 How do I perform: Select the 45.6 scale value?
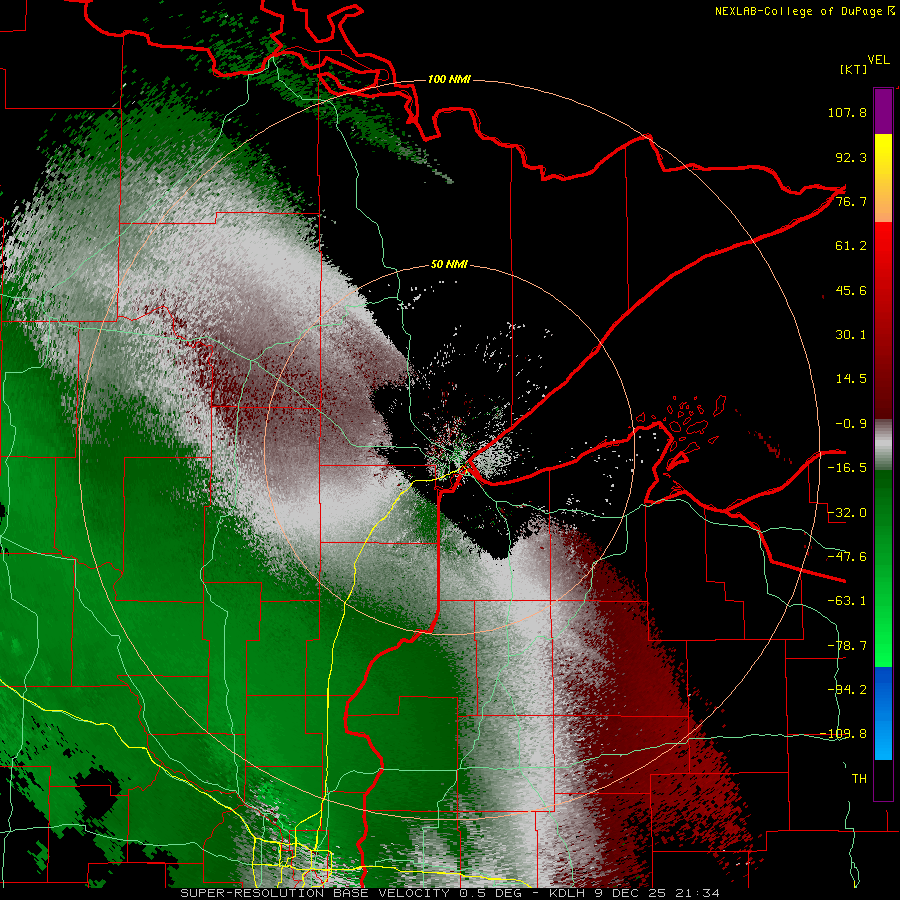(x=851, y=290)
